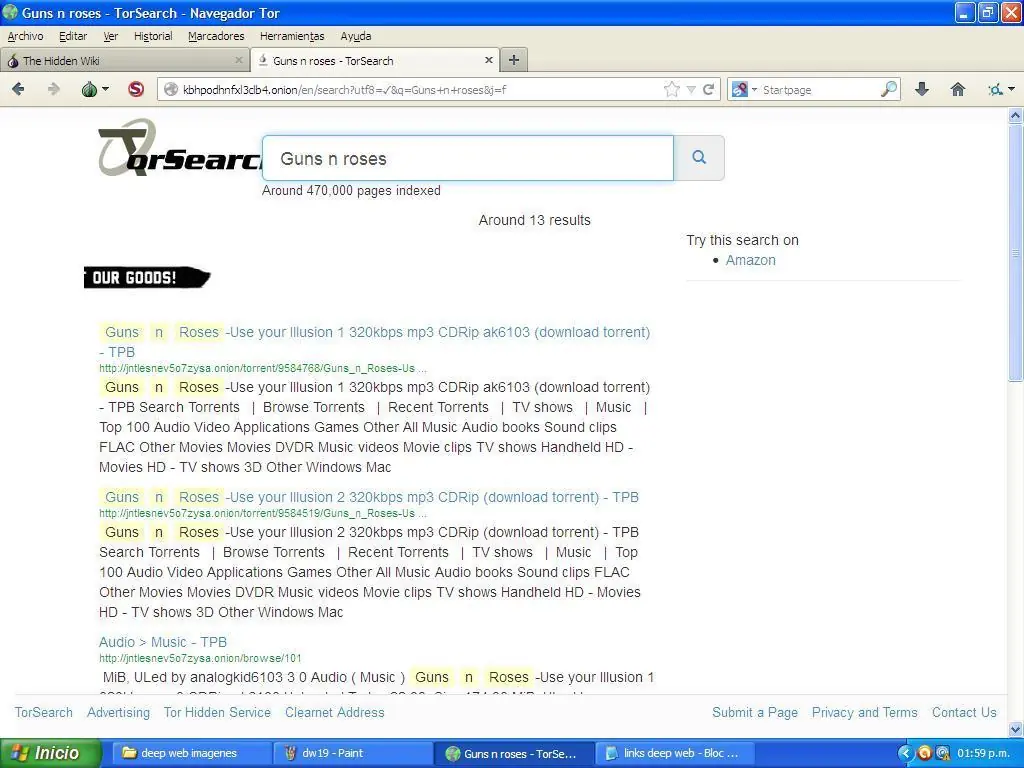Open Use your Illusion 2 torrent result
Viewport: 1024px width, 768px height.
(369, 497)
